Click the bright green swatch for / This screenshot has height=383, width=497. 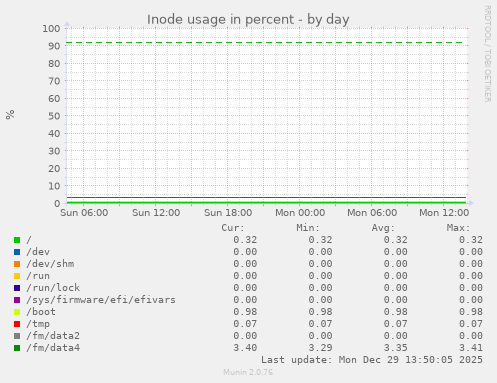click(17, 240)
